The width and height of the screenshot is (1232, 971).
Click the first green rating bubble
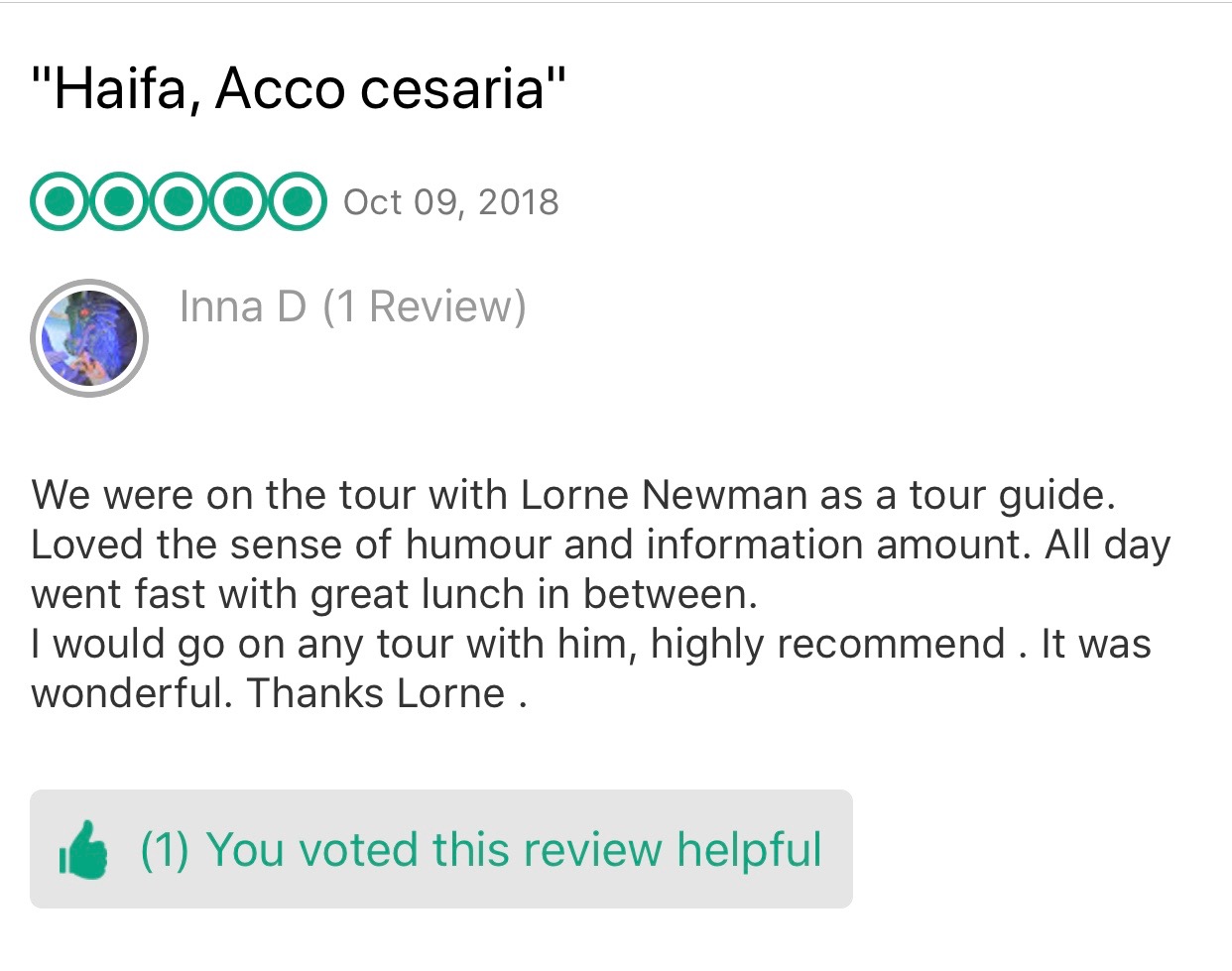tap(61, 202)
